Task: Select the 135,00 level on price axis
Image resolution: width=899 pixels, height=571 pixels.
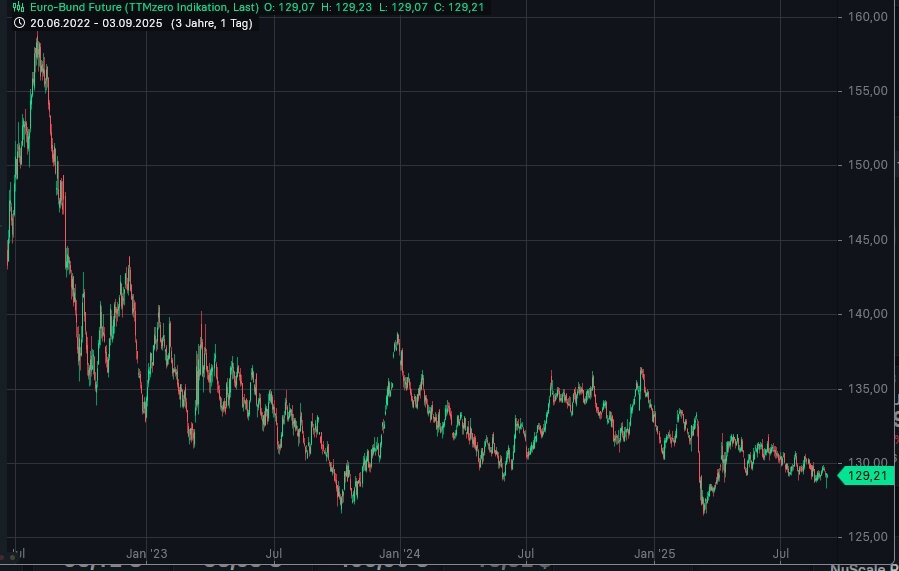Action: point(866,389)
